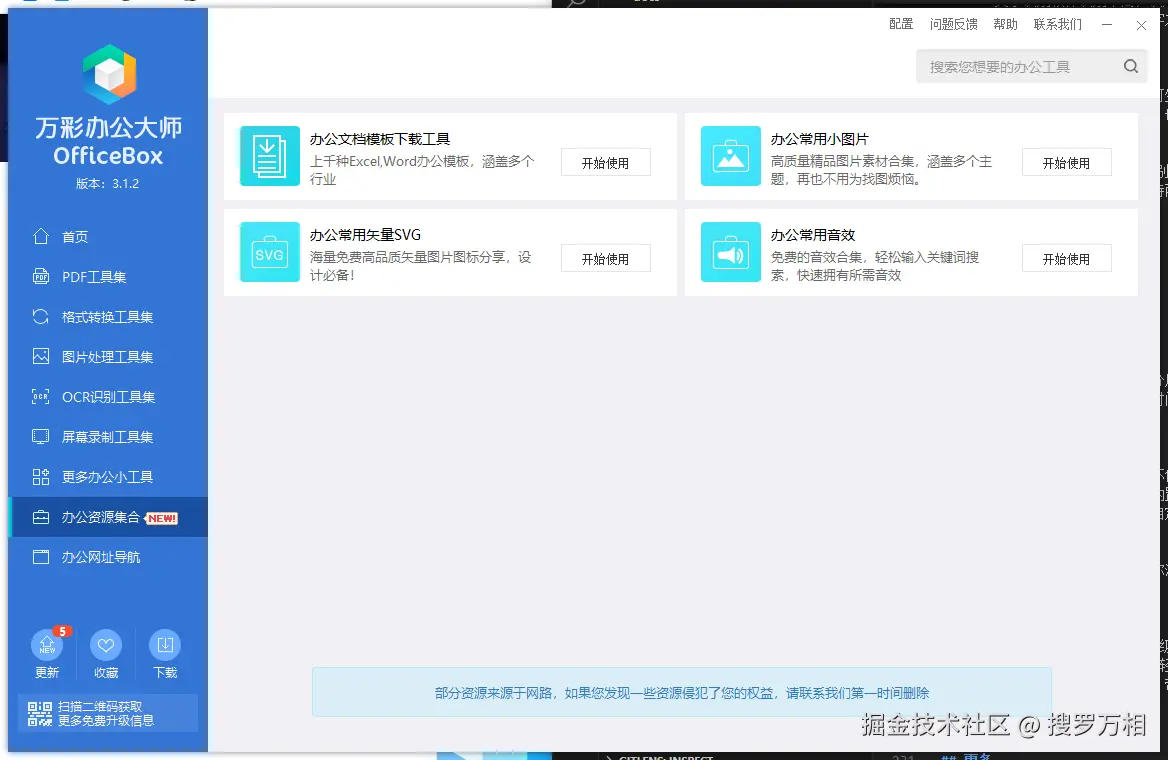Click the sound effects speaker tile icon

point(731,252)
